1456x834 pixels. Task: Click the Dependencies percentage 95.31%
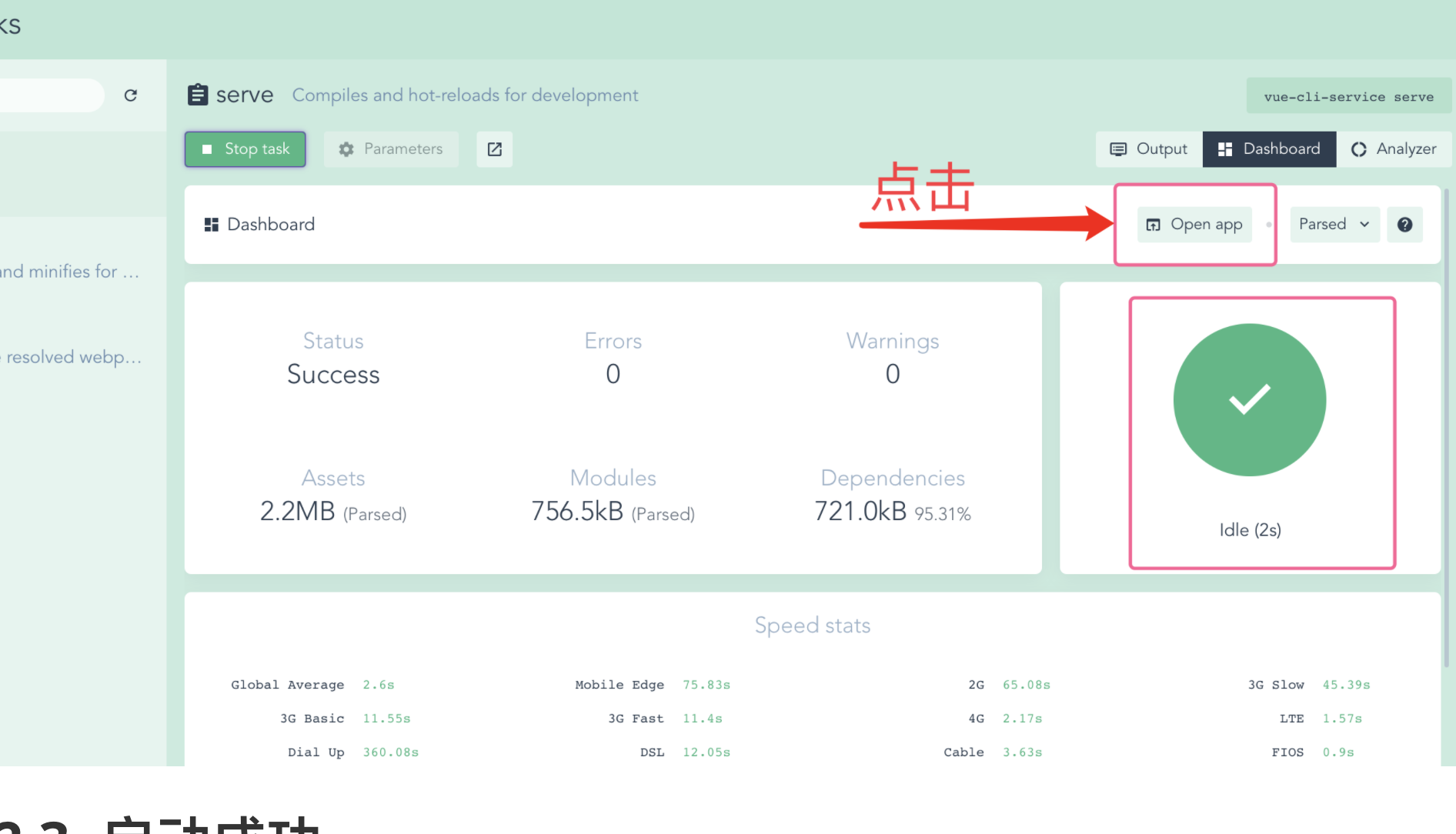[943, 514]
